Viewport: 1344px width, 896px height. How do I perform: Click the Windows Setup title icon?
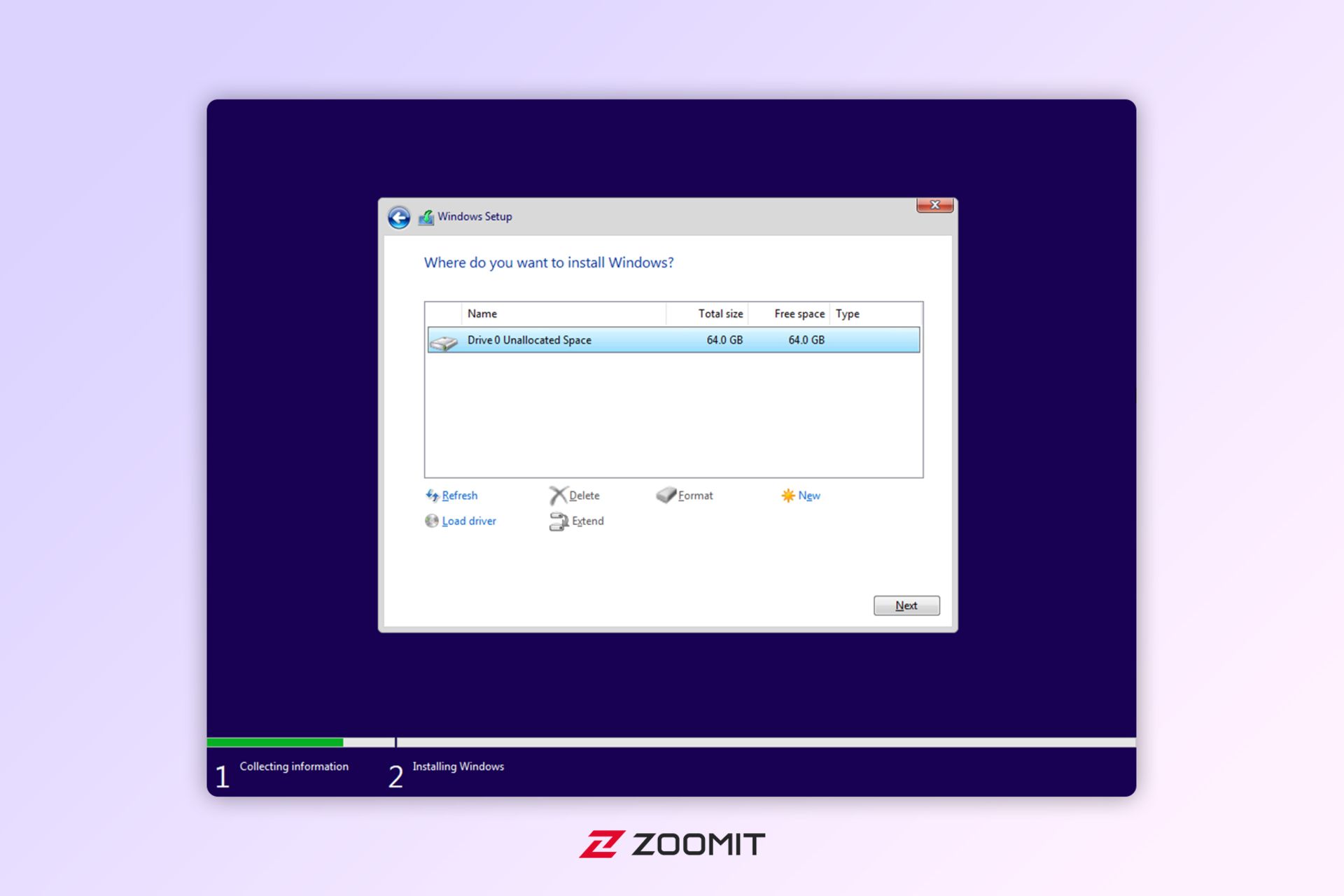click(x=426, y=218)
